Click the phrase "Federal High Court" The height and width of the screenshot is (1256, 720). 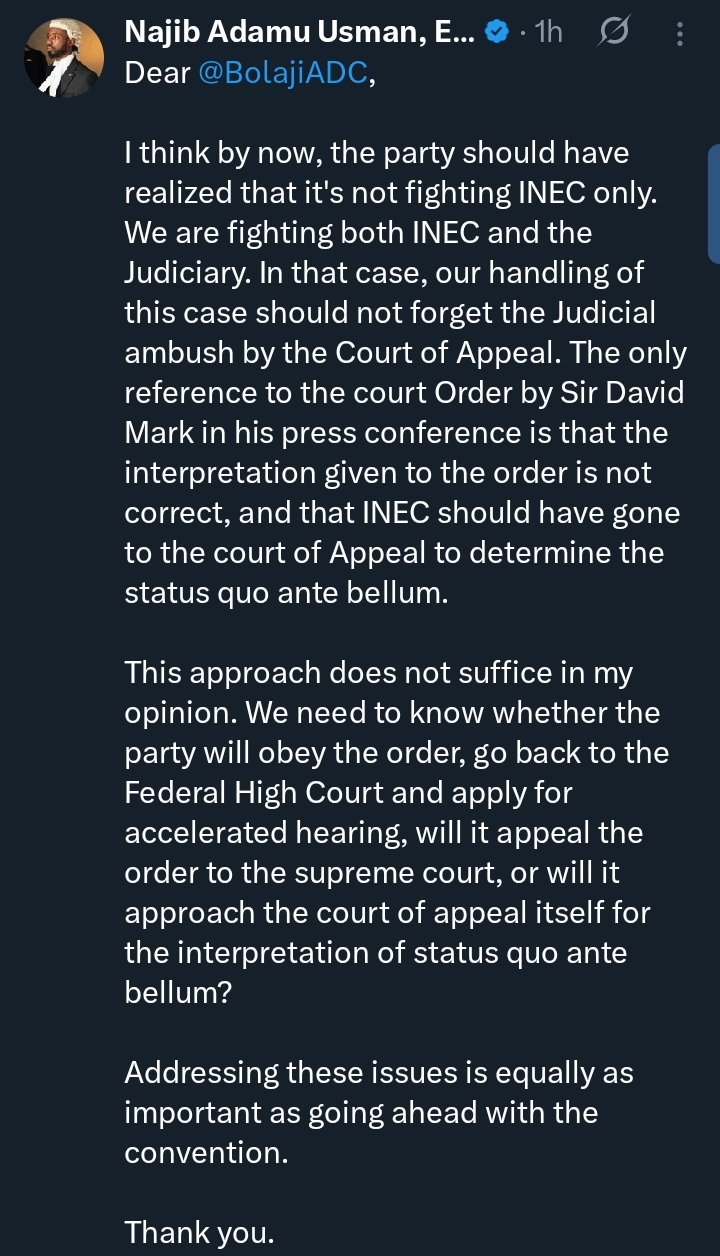tap(254, 792)
